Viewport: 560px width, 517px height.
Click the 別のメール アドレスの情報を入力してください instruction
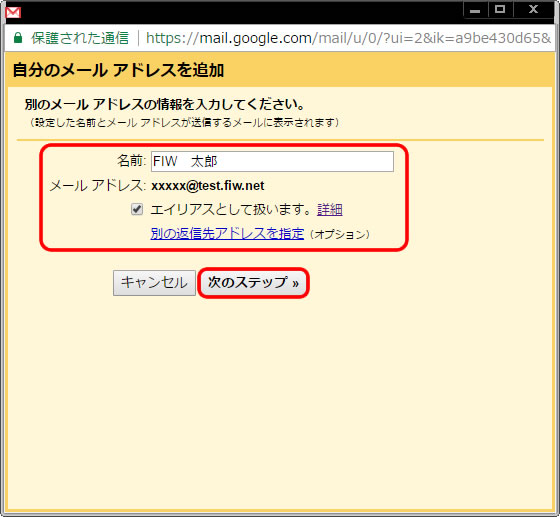point(165,105)
